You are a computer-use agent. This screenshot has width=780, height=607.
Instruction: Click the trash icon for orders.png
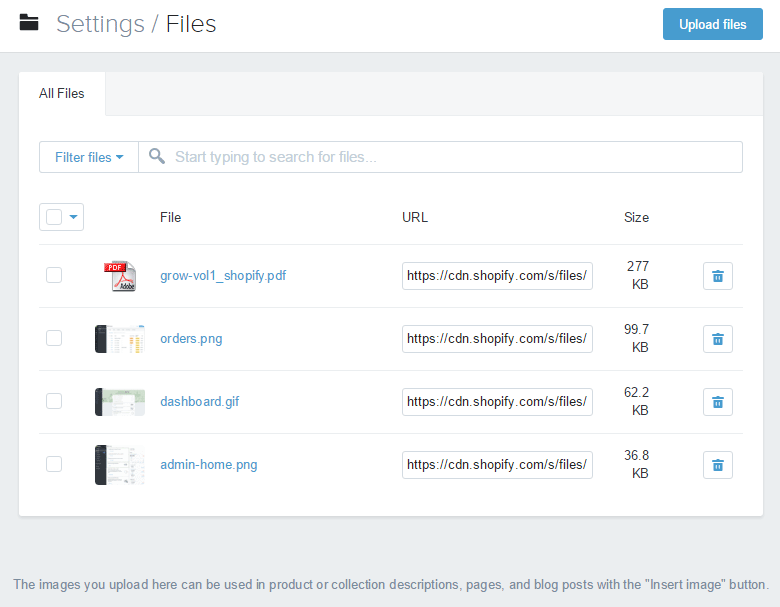click(x=717, y=339)
